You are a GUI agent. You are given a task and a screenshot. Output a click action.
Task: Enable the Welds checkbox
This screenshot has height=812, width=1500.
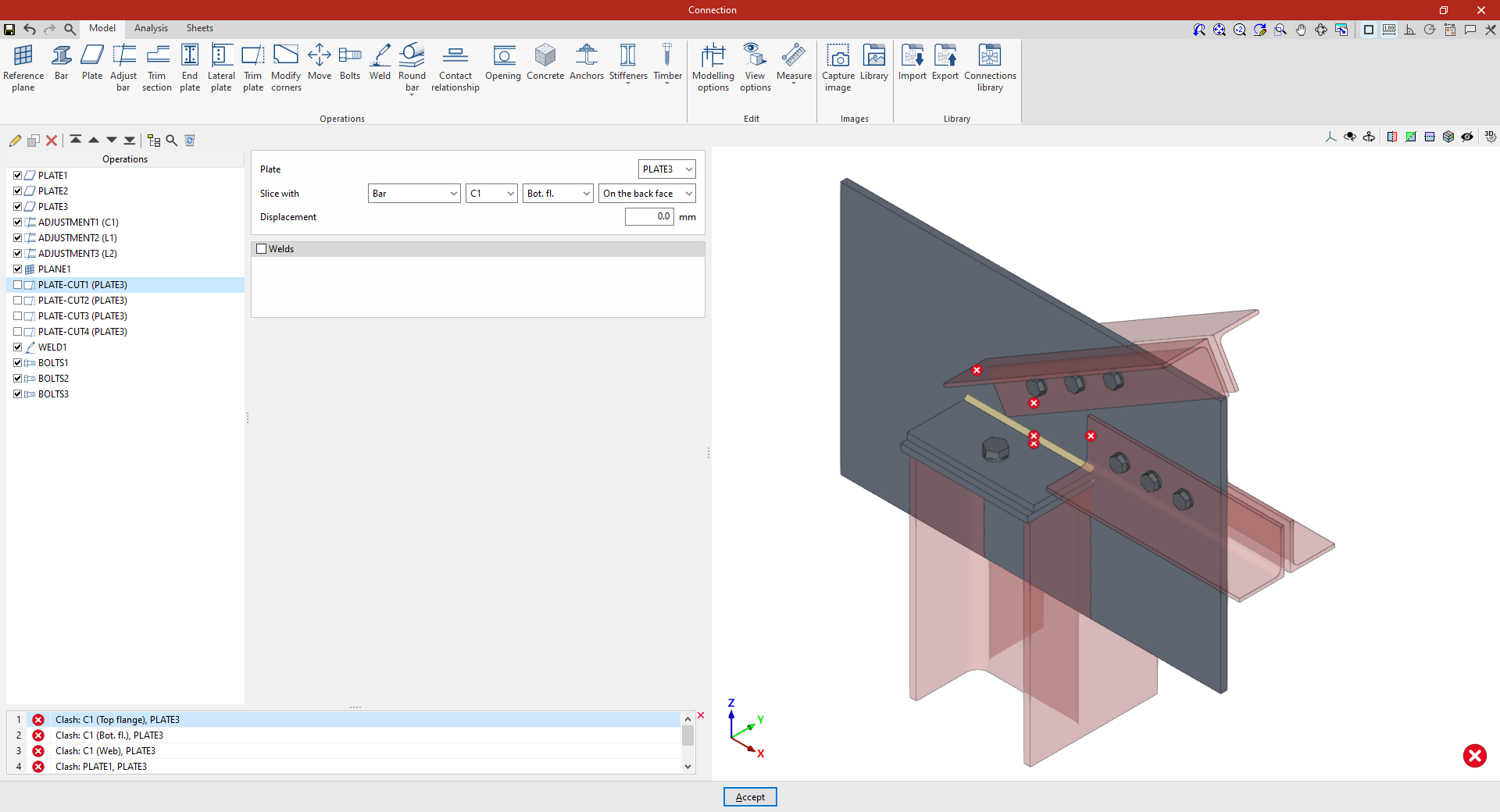pos(262,249)
